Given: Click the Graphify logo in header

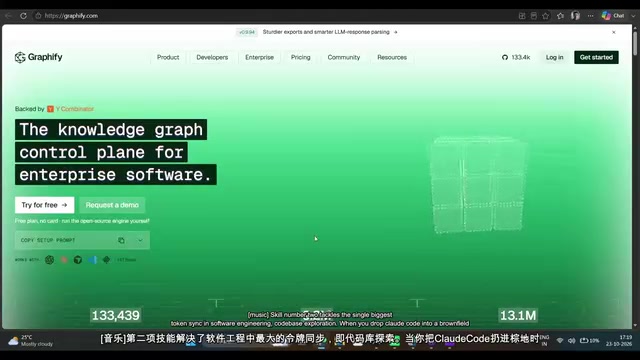Looking at the screenshot, I should click(x=38, y=57).
